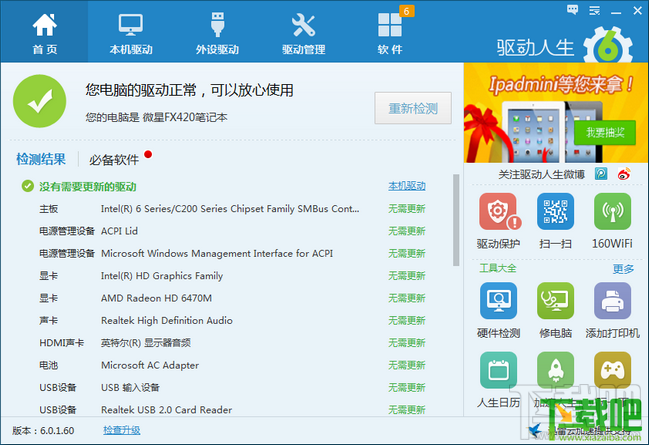Click 检查升级 check upgrade link
The height and width of the screenshot is (445, 649).
coord(122,431)
